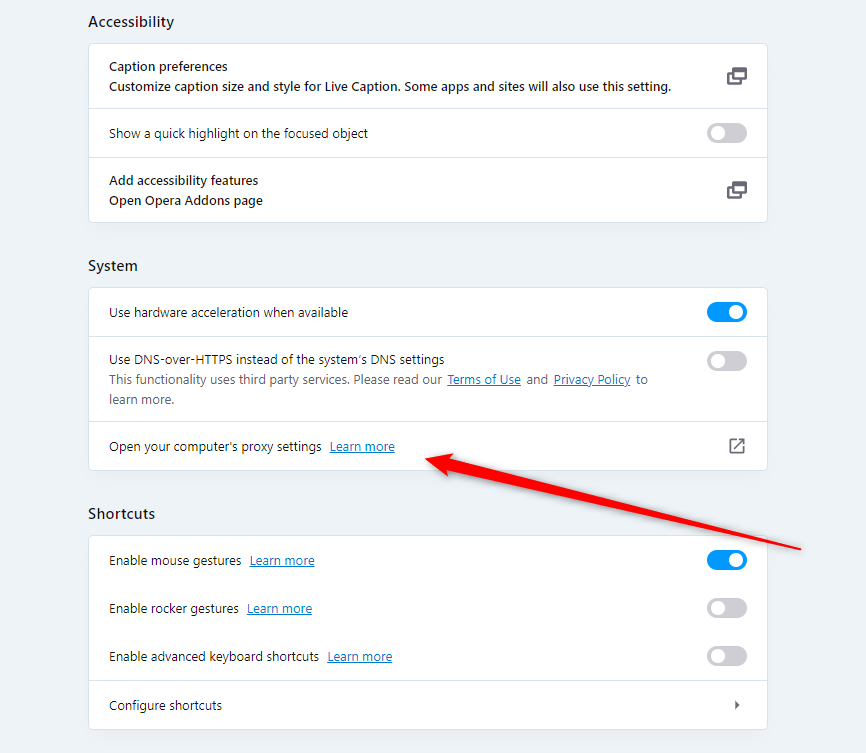Open the Privacy Policy link
The image size is (866, 753).
coord(591,379)
